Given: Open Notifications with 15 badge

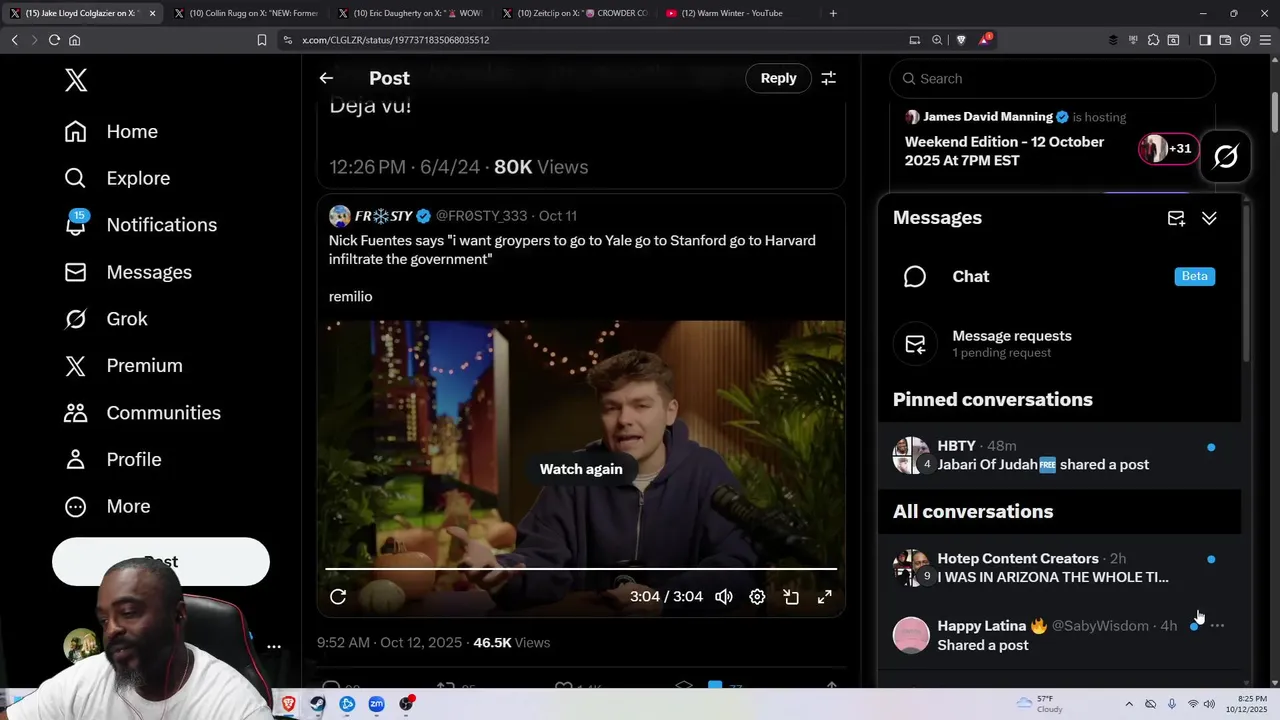Looking at the screenshot, I should 140,225.
